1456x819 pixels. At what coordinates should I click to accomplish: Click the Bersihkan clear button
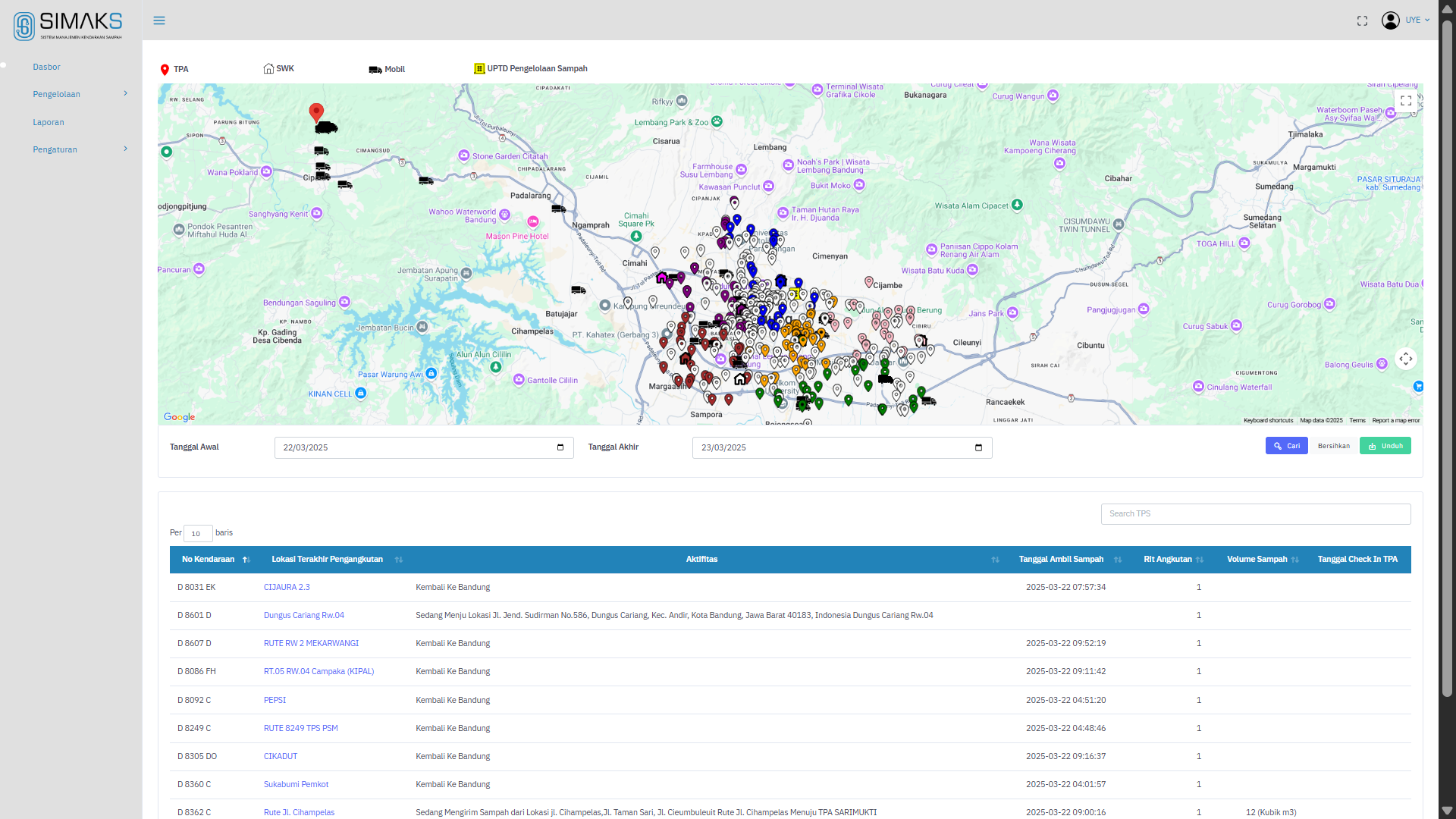tap(1333, 446)
